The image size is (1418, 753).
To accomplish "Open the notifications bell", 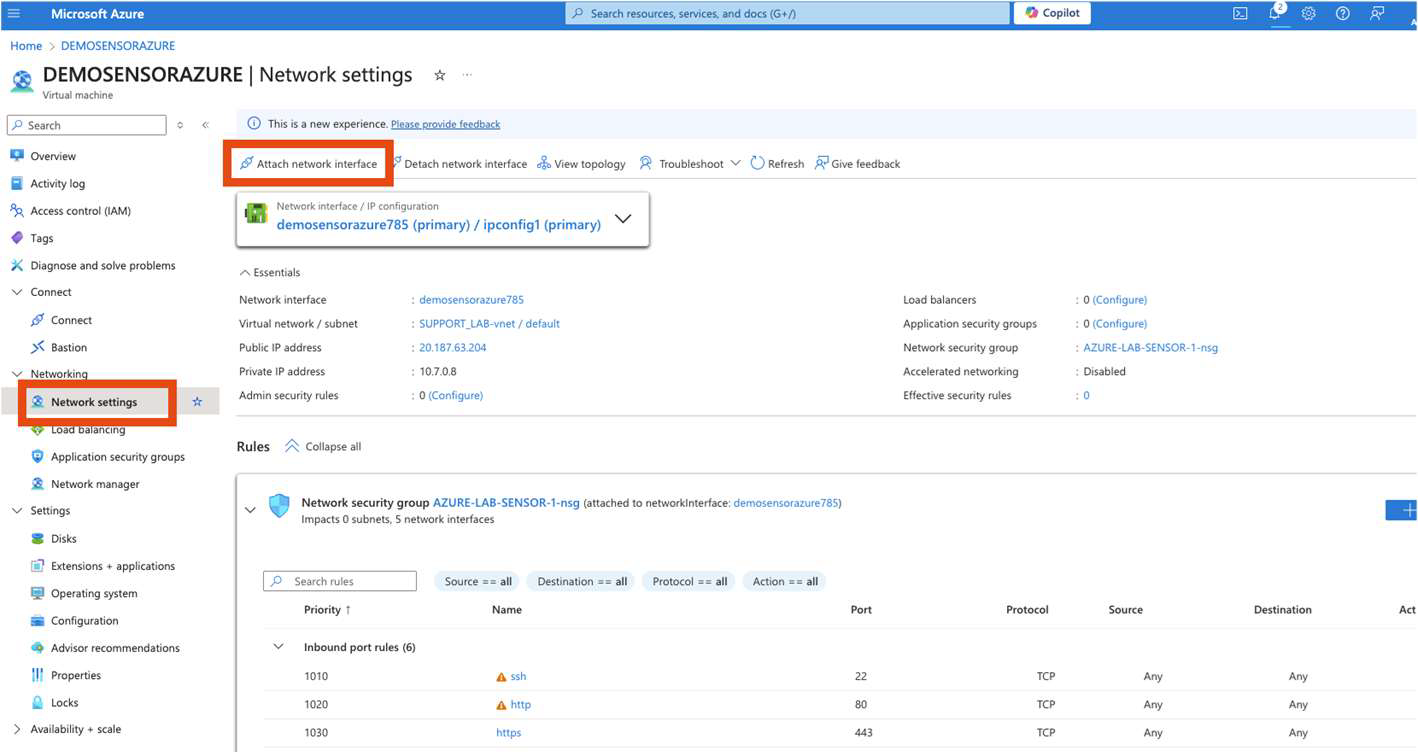I will (1274, 13).
